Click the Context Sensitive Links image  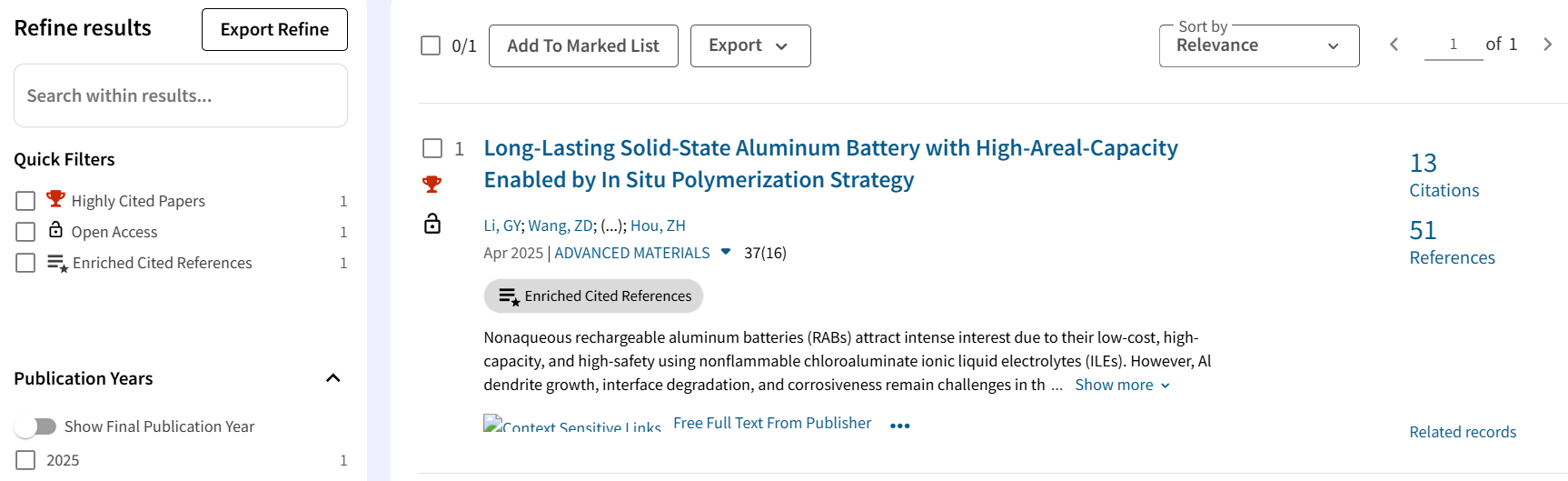pyautogui.click(x=572, y=425)
